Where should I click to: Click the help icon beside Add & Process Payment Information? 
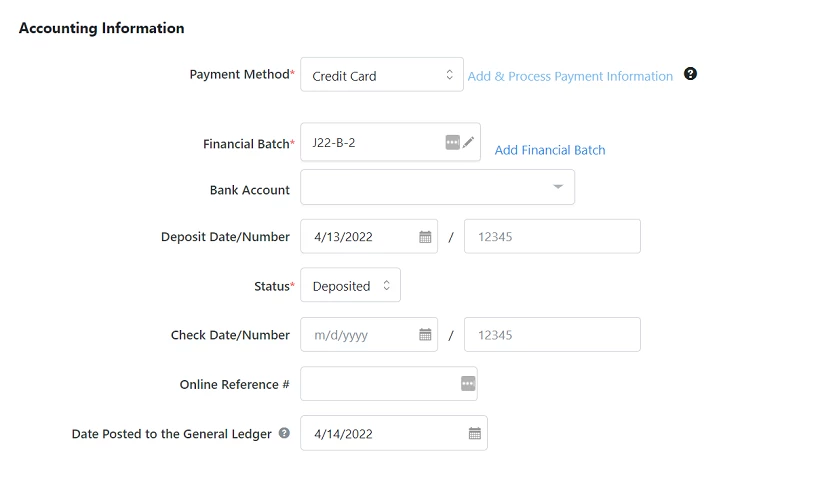(690, 74)
